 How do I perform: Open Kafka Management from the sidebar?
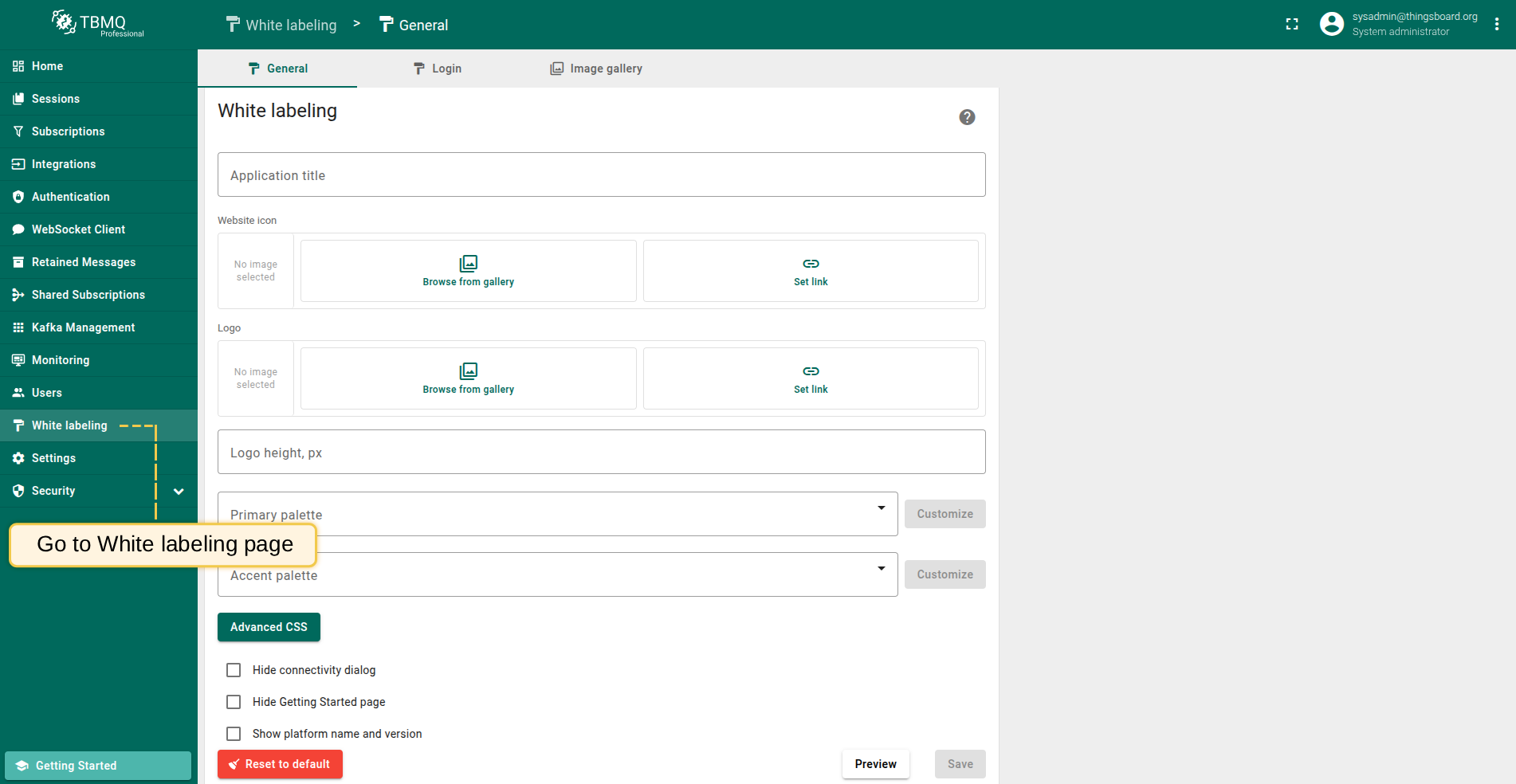click(83, 327)
